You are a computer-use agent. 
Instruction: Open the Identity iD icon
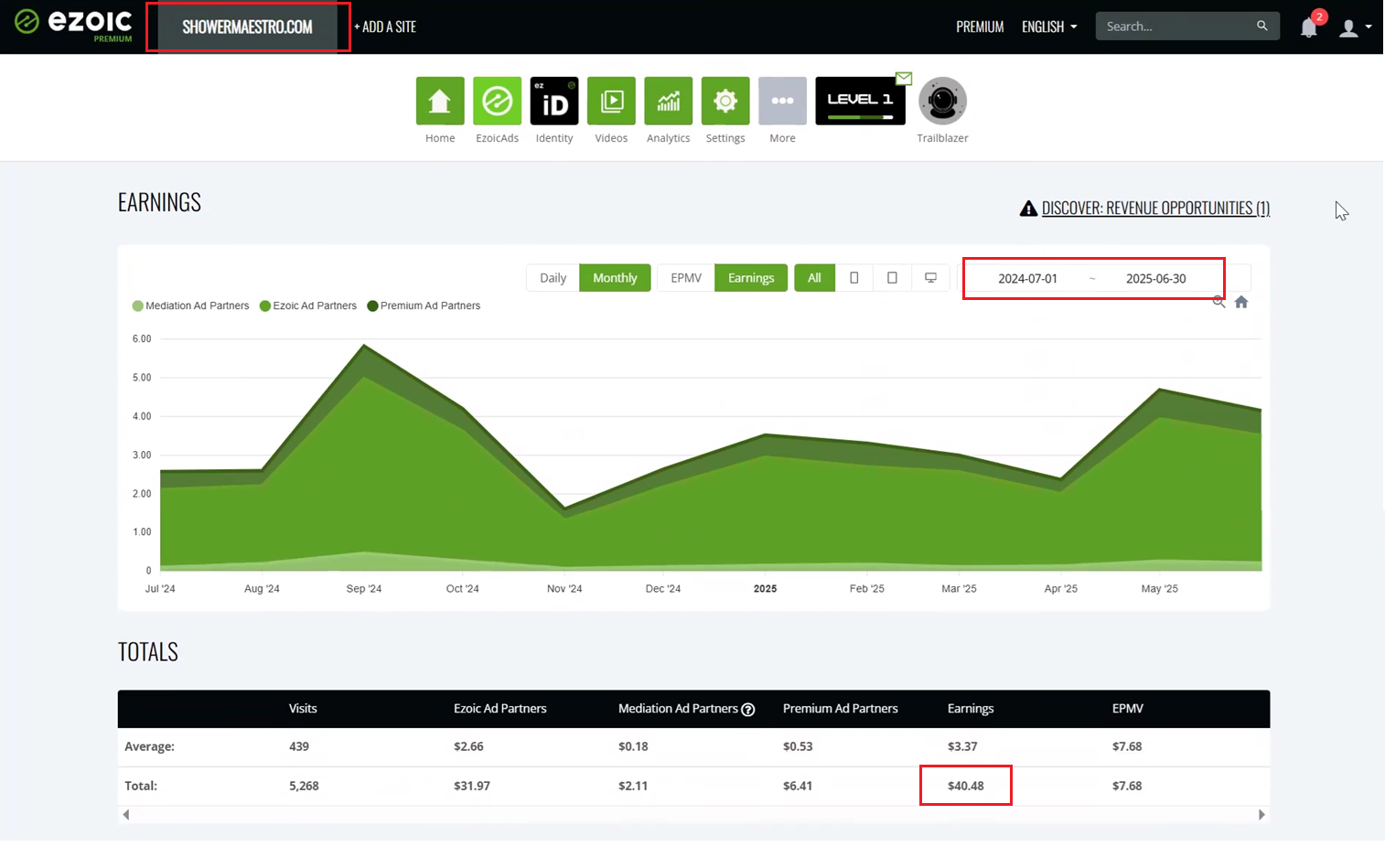(554, 101)
